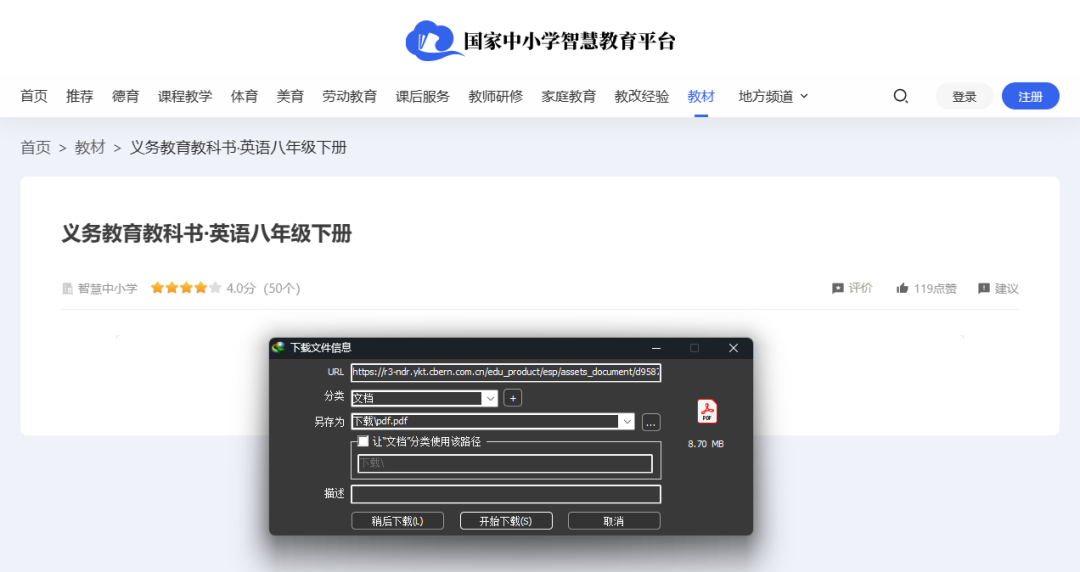Open the 课程教学 nav tab
Image resolution: width=1080 pixels, height=572 pixels.
point(185,96)
